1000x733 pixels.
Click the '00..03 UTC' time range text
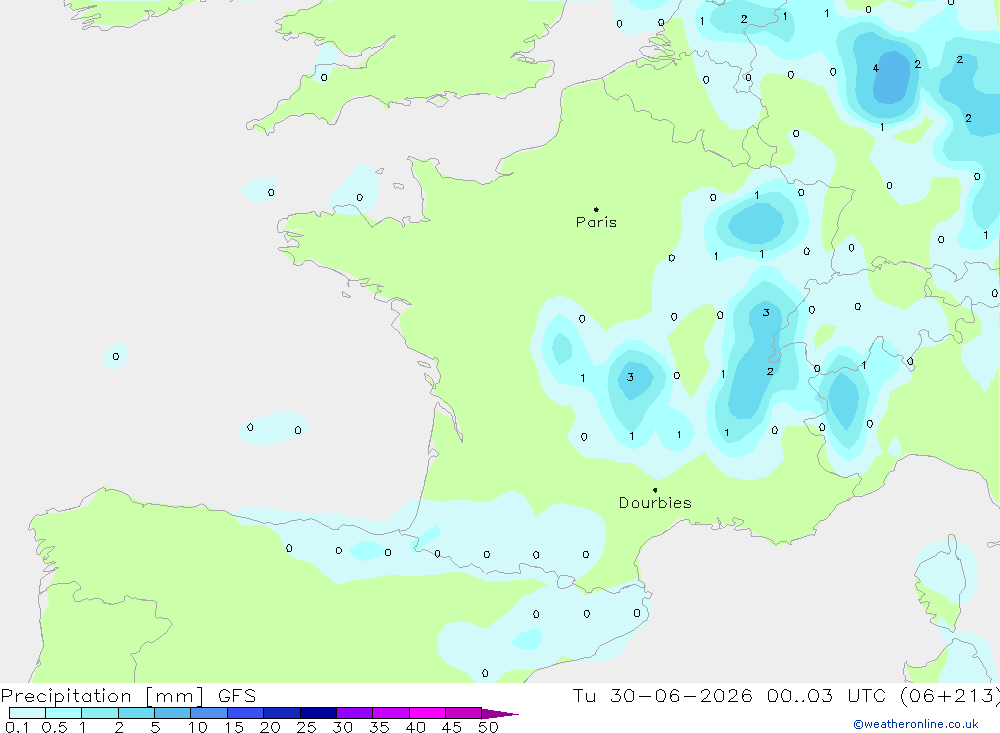826,695
